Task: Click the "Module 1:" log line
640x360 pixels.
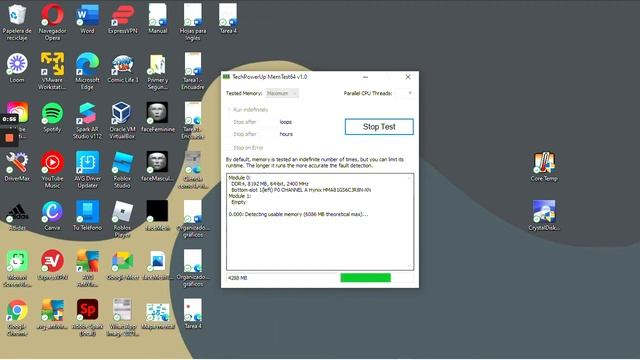Action: 240,196
